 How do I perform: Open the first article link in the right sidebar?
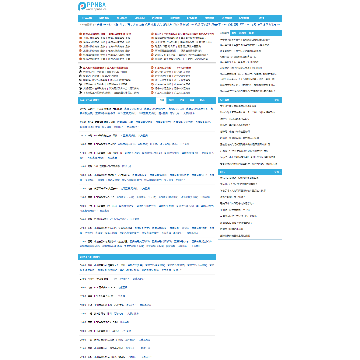pos(245,40)
